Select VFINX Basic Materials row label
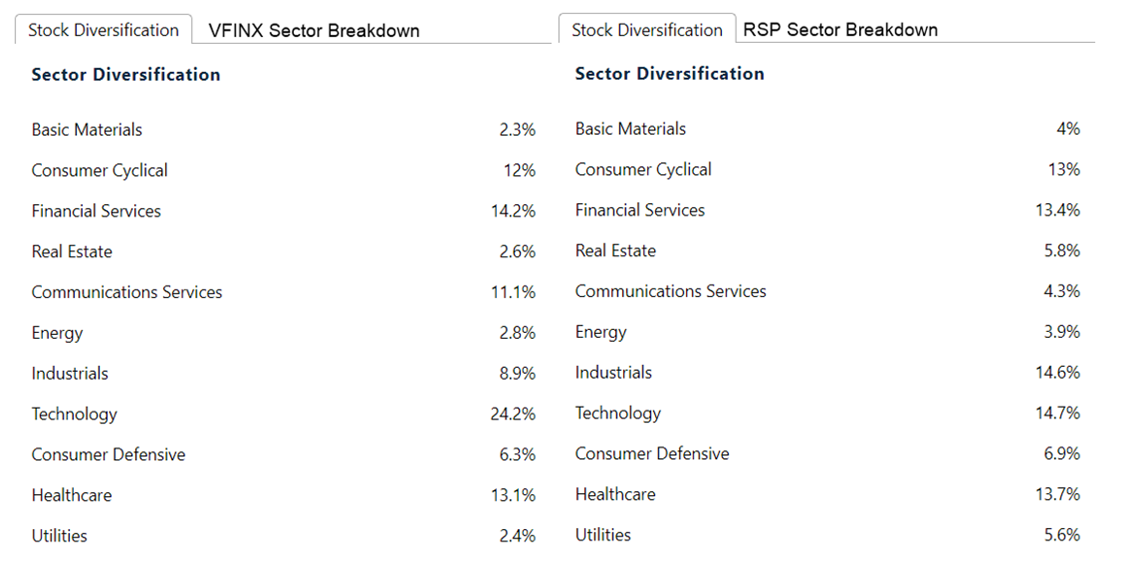Viewport: 1147px width, 581px height. [x=87, y=130]
